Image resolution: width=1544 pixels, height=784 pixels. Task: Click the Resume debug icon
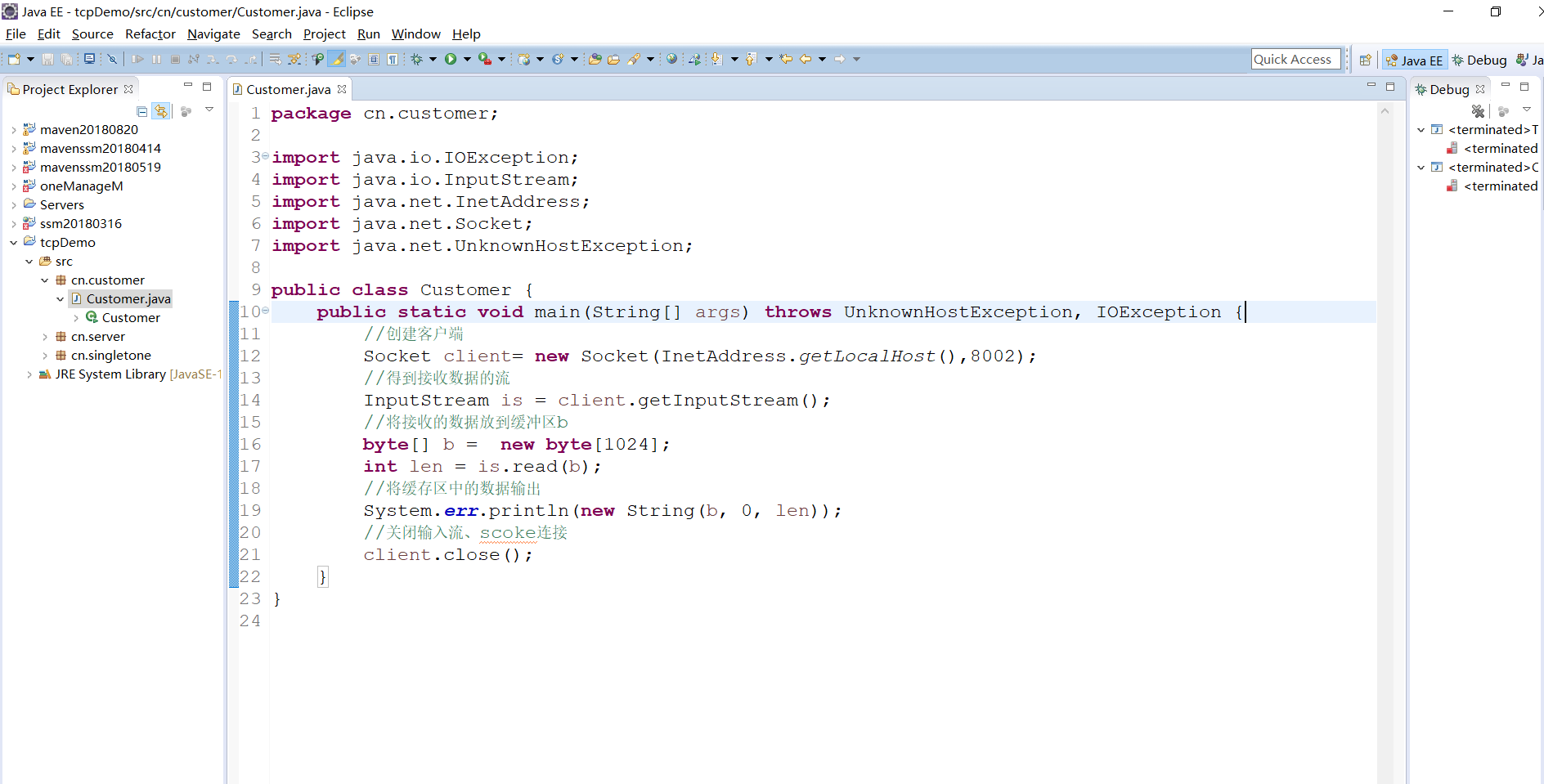137,59
